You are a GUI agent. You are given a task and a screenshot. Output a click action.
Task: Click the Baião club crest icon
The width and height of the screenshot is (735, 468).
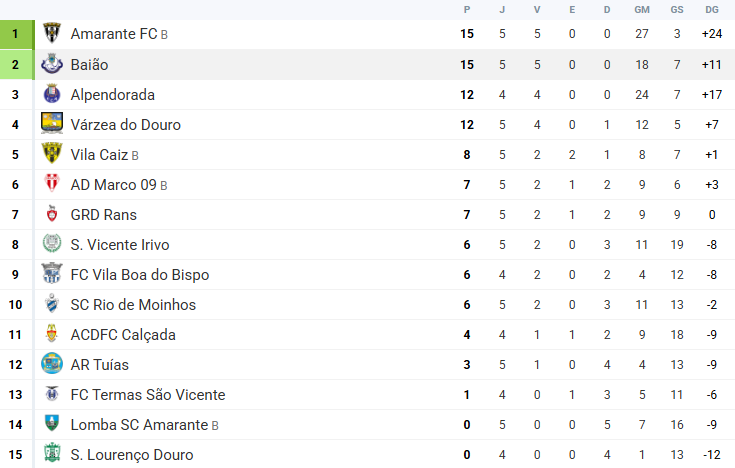[x=52, y=64]
